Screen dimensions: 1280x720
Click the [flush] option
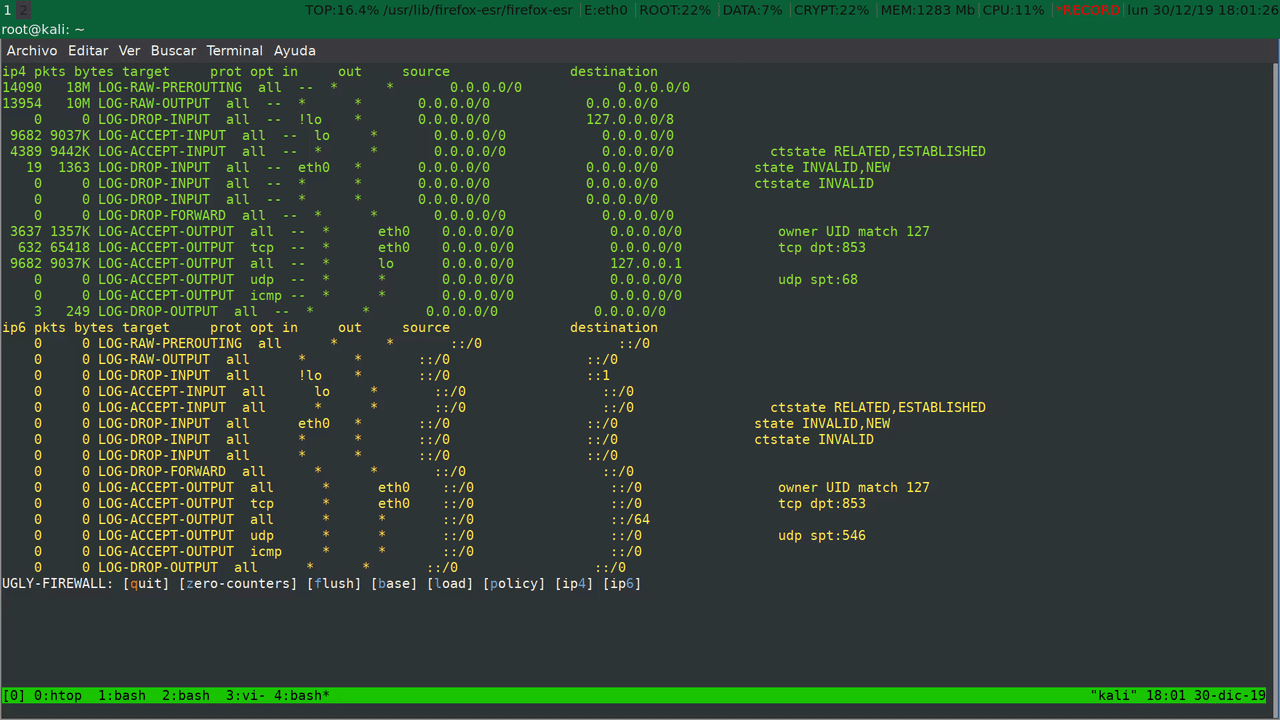tap(334, 583)
